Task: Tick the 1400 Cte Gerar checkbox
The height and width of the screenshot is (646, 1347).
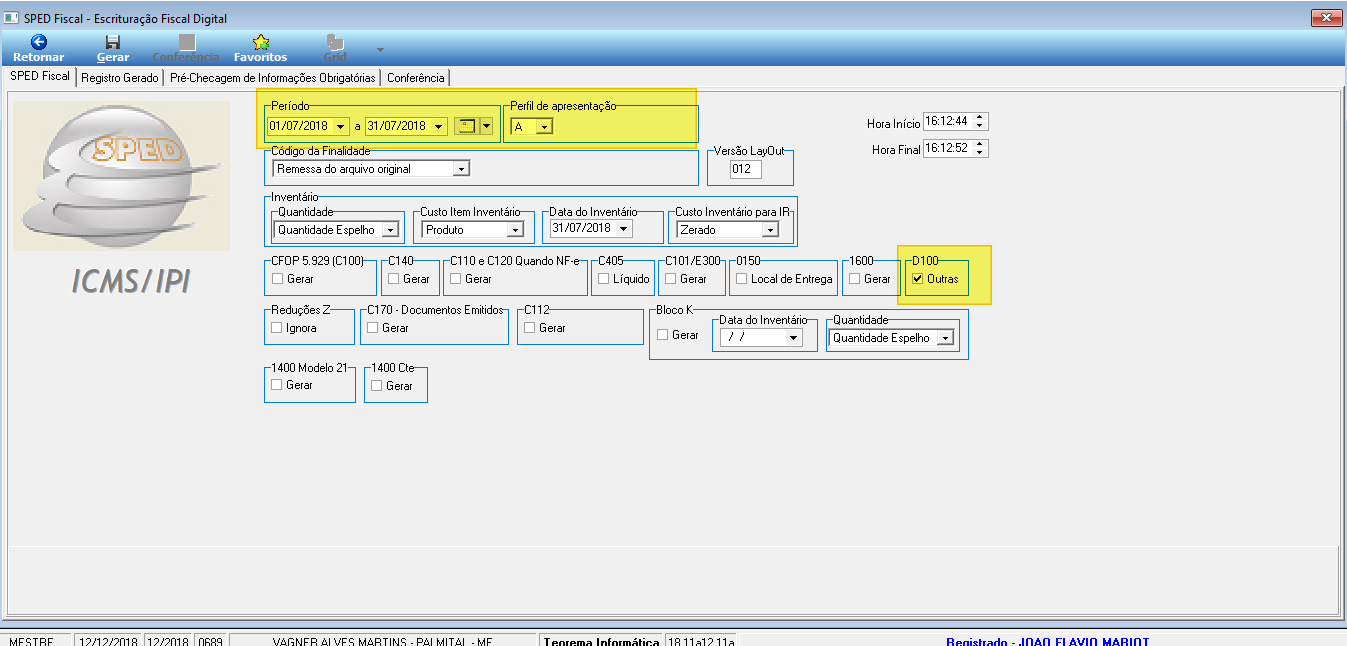Action: pos(376,385)
